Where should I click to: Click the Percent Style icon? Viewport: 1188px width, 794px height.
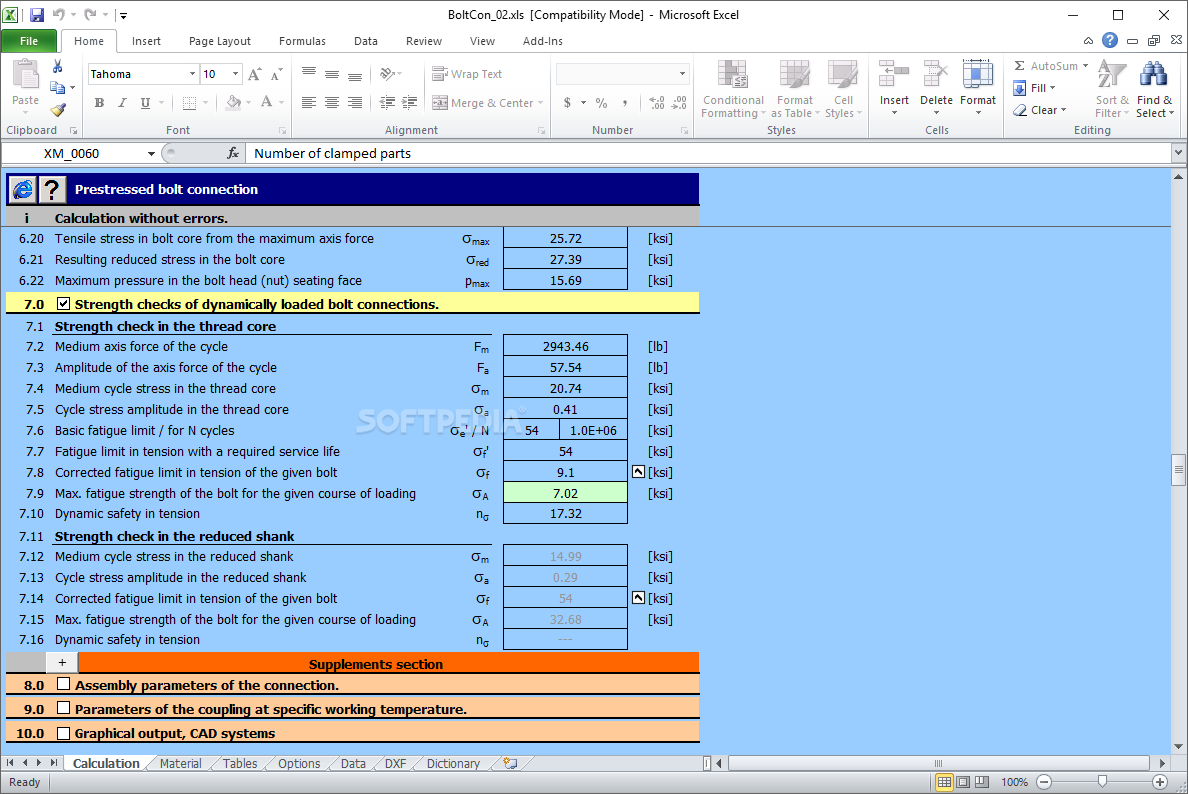click(602, 102)
